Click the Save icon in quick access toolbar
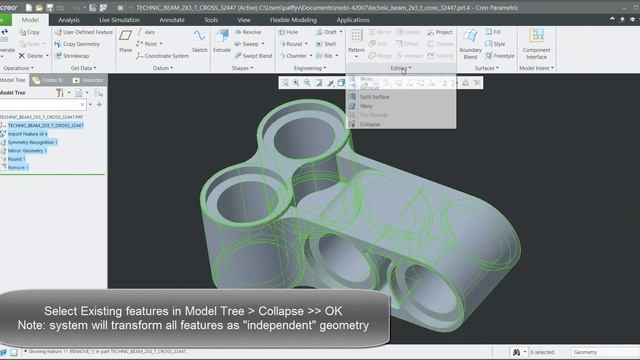Screen dimensions: 640x360 tap(50, 8)
